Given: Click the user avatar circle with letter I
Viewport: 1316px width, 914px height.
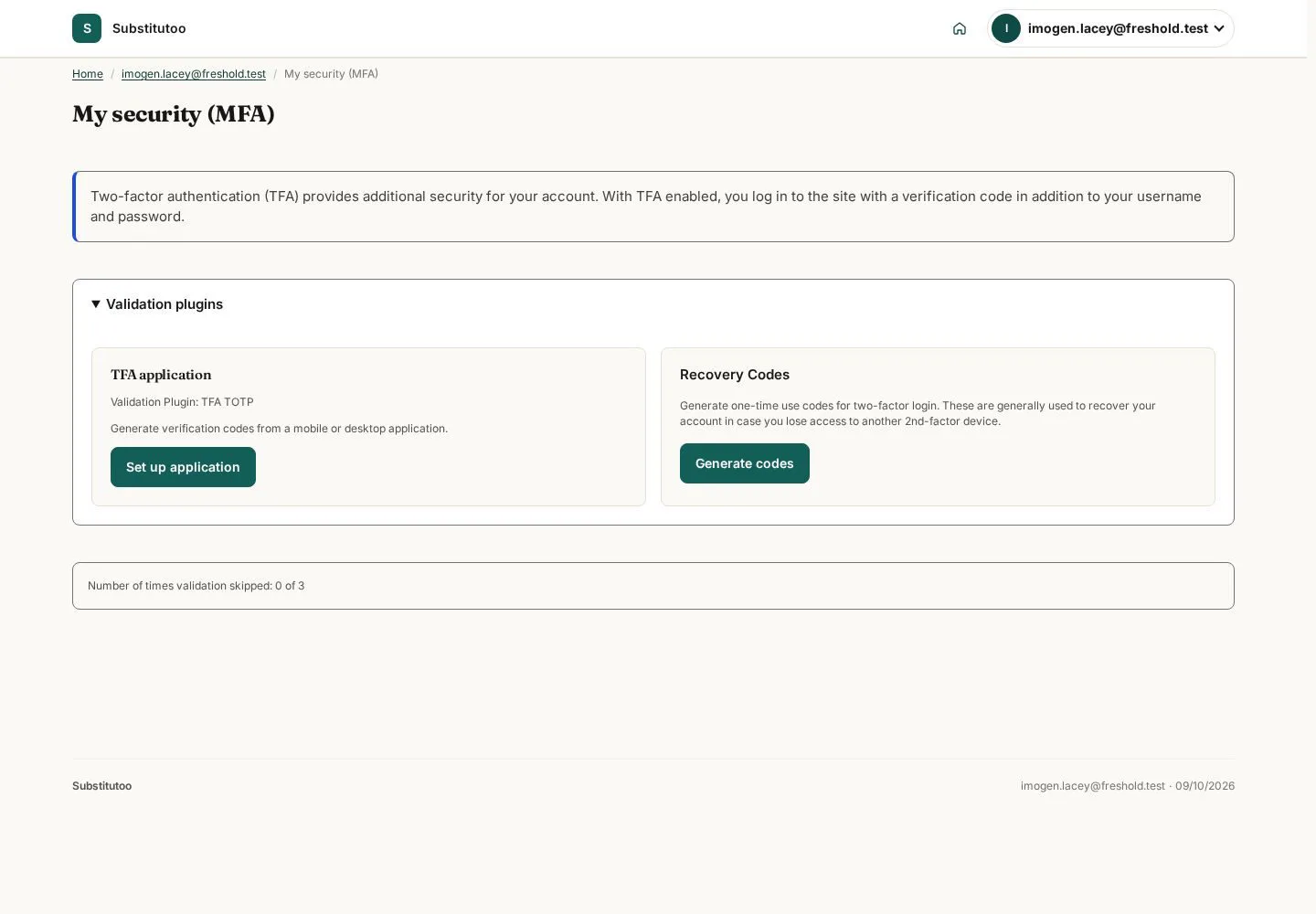Looking at the screenshot, I should pos(1006,28).
